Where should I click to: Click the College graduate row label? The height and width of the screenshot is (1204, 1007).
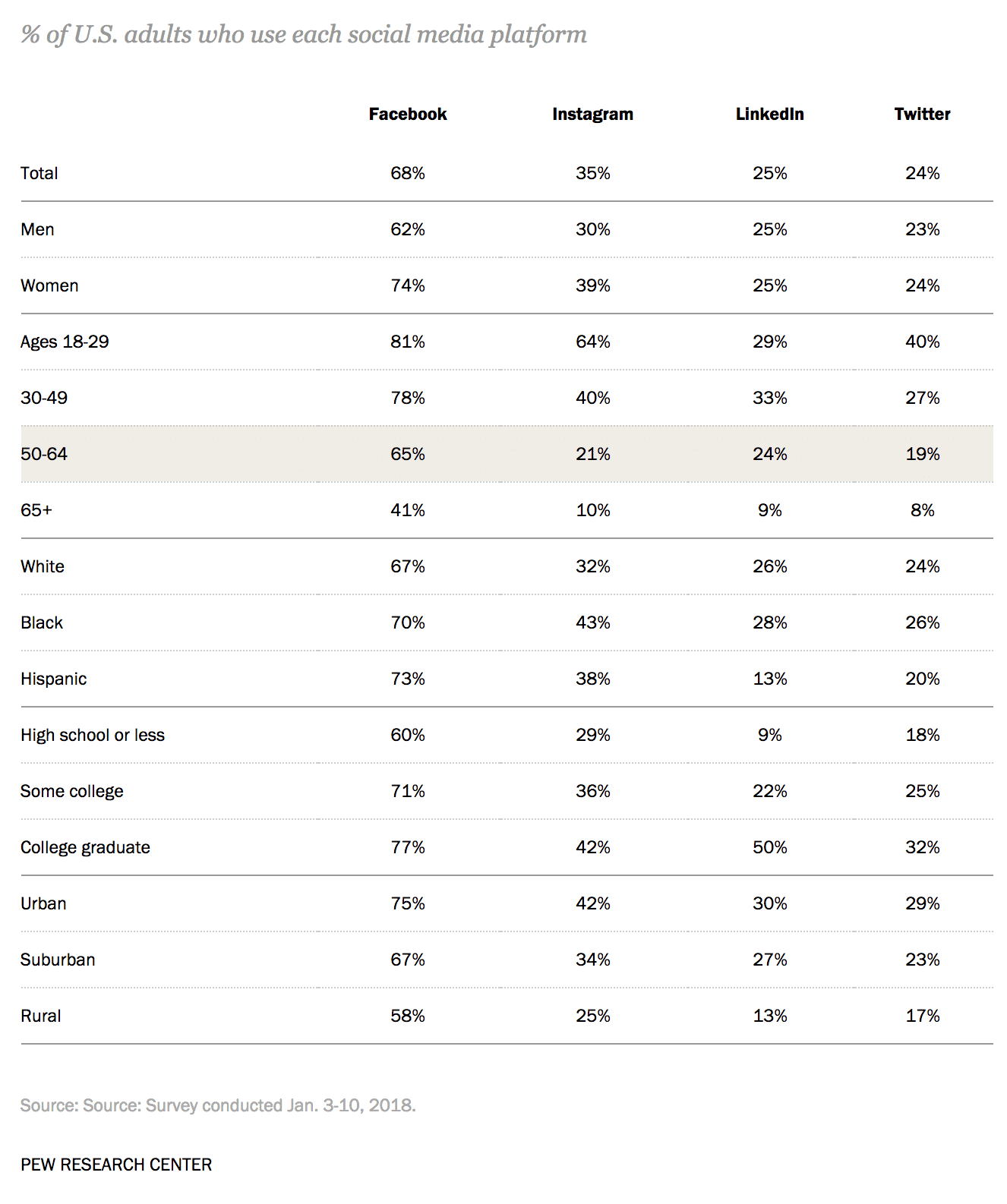85,847
